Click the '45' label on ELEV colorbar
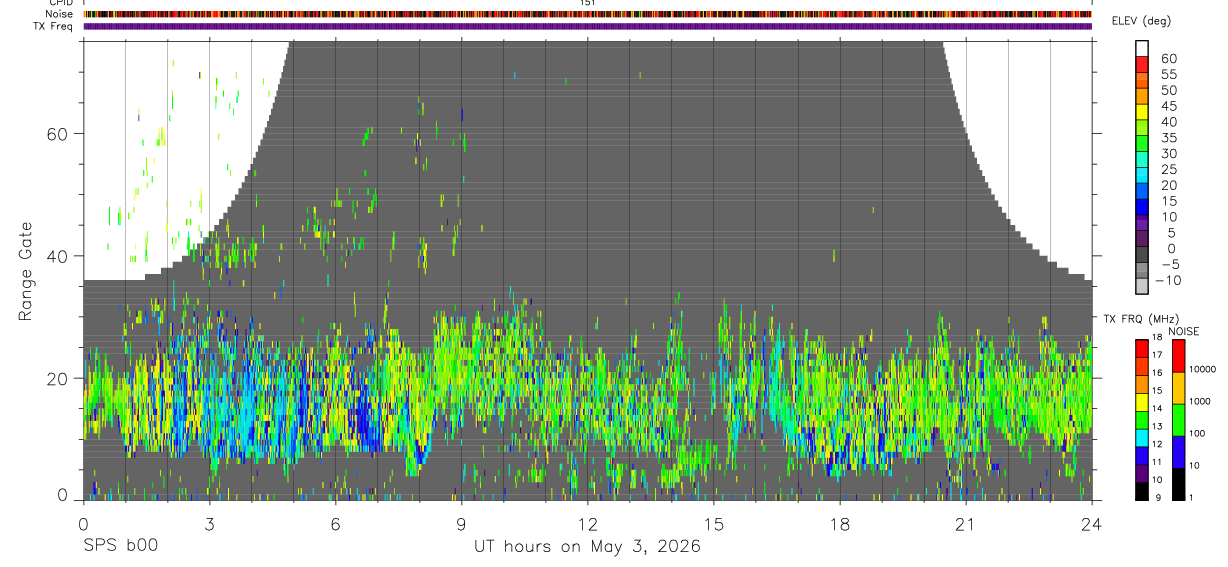The height and width of the screenshot is (567, 1228). pyautogui.click(x=1168, y=106)
